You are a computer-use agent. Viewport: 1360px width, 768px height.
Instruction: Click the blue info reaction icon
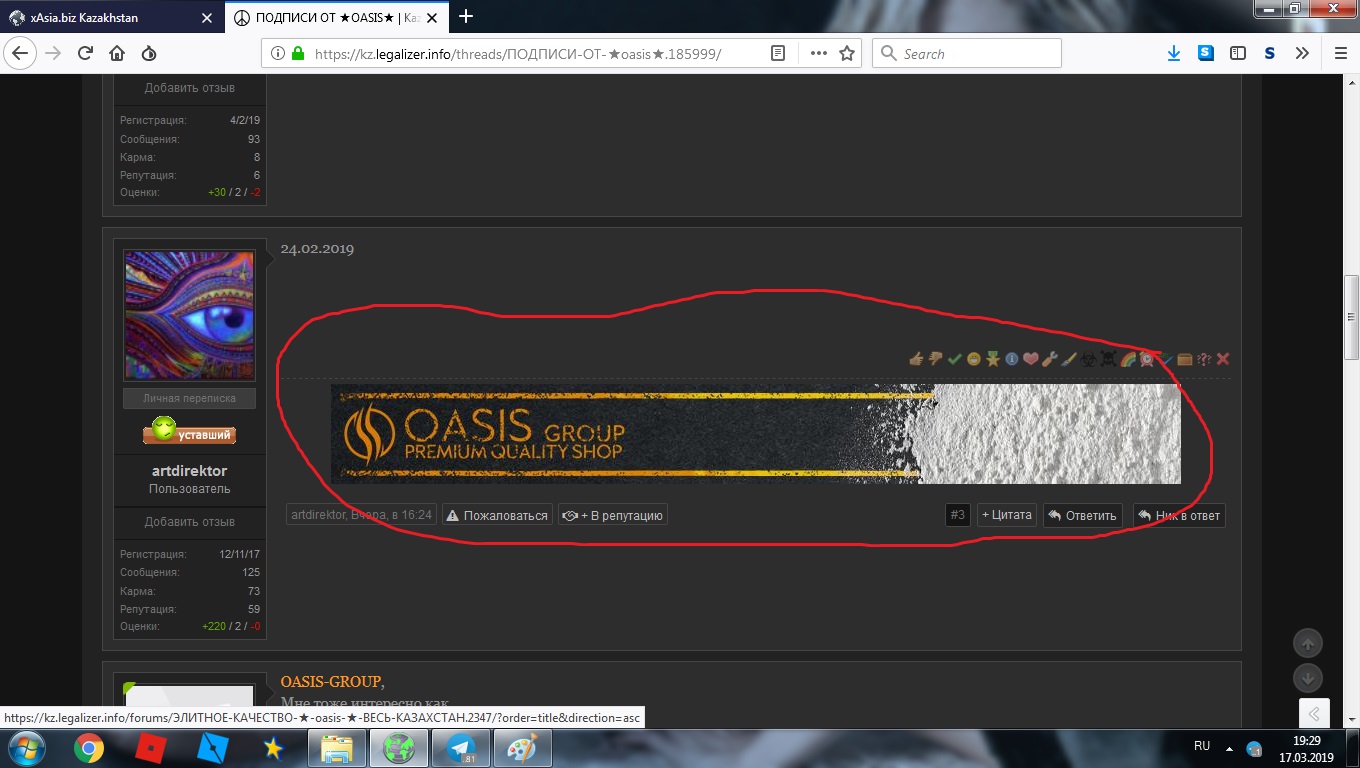coord(1011,359)
